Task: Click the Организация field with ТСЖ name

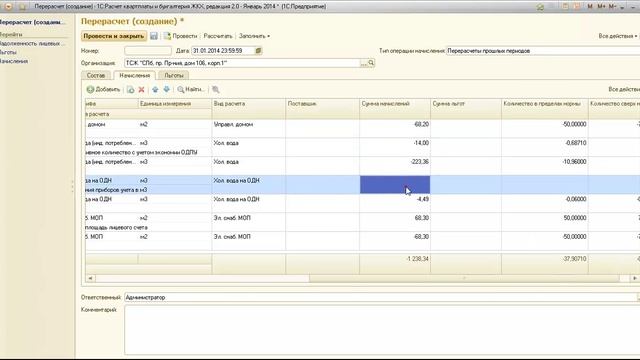Action: (x=242, y=63)
